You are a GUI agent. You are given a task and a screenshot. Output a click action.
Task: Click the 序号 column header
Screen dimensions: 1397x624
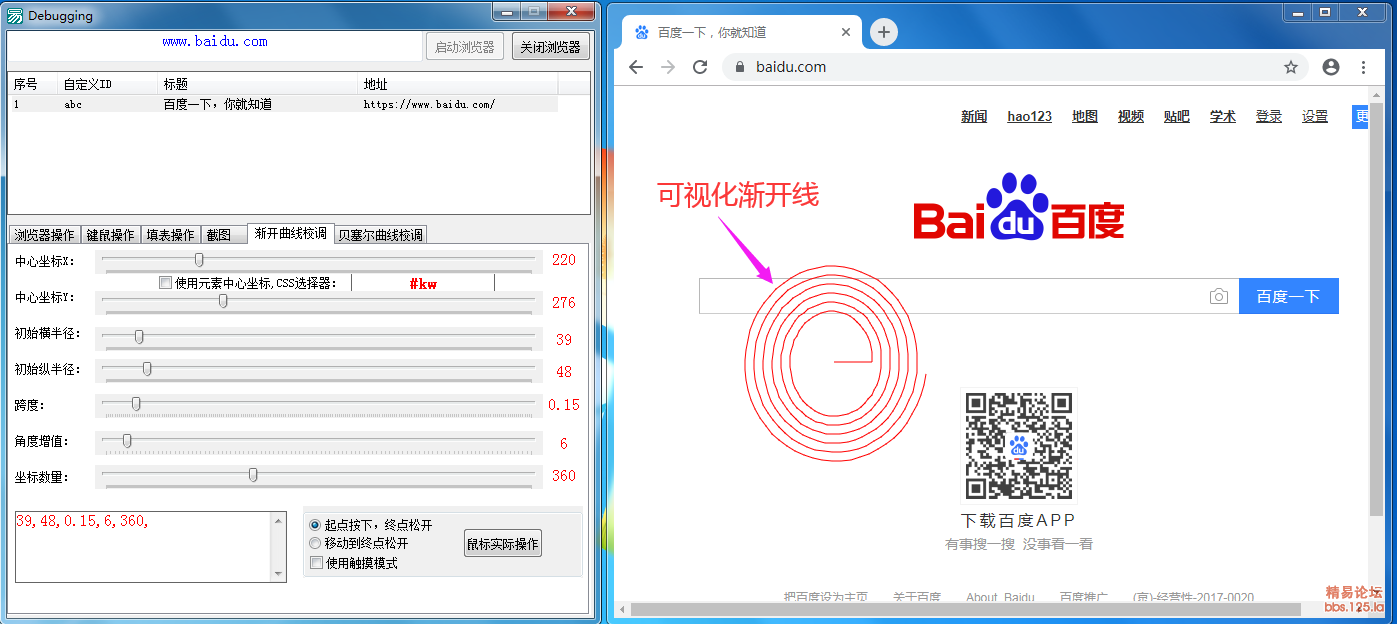point(34,84)
